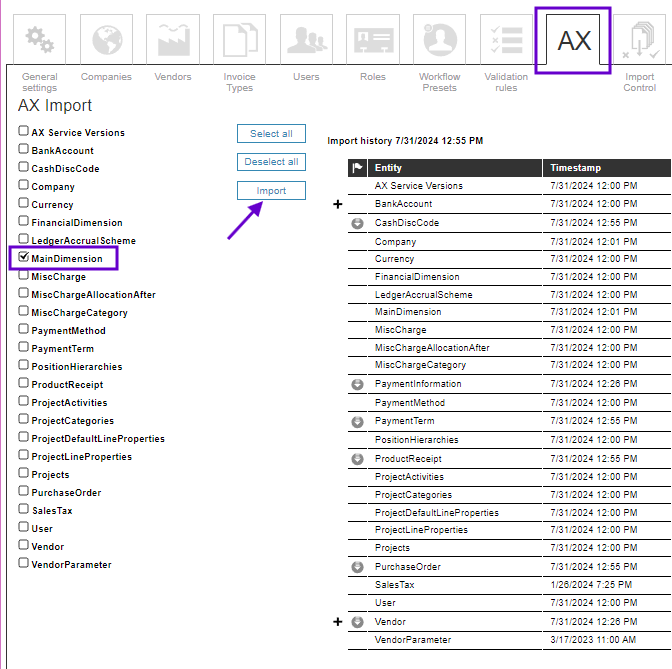672x669 pixels.
Task: Open the Invoice Types documents icon
Action: click(239, 39)
